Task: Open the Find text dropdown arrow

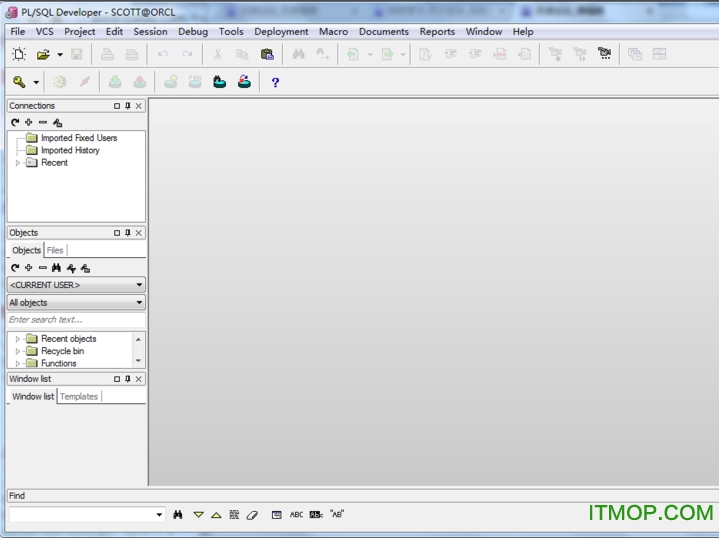Action: click(159, 515)
